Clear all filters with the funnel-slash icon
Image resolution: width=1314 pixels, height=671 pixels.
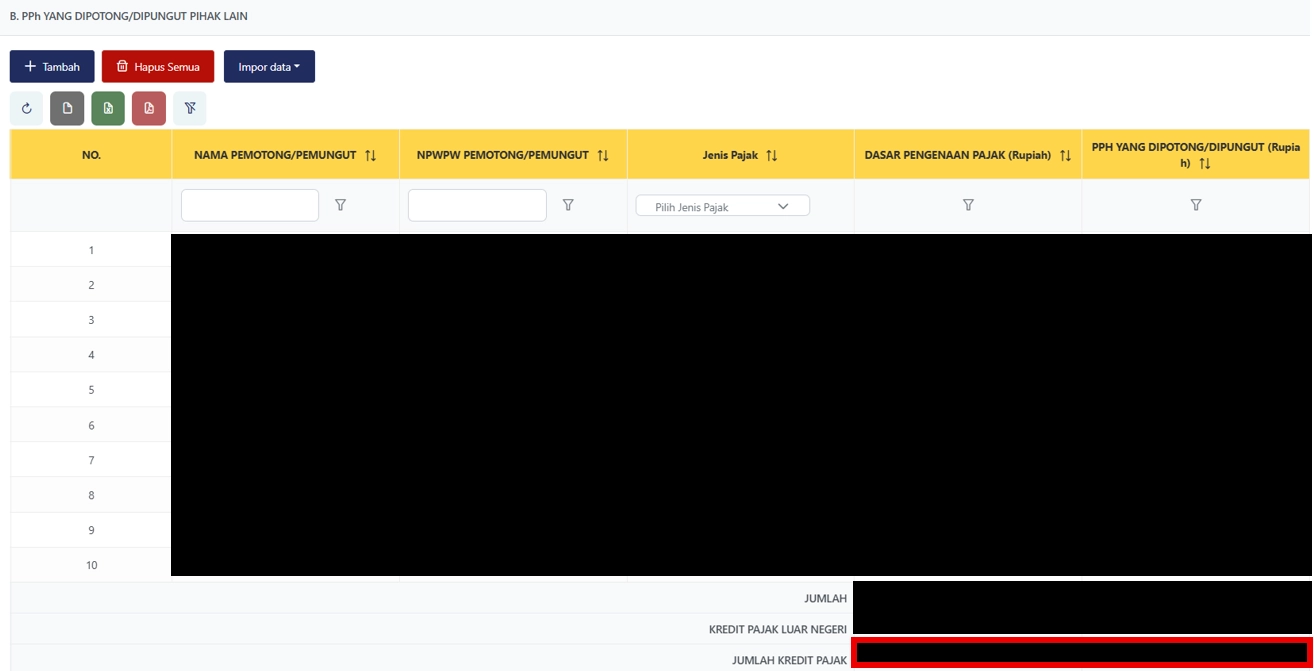[x=190, y=108]
